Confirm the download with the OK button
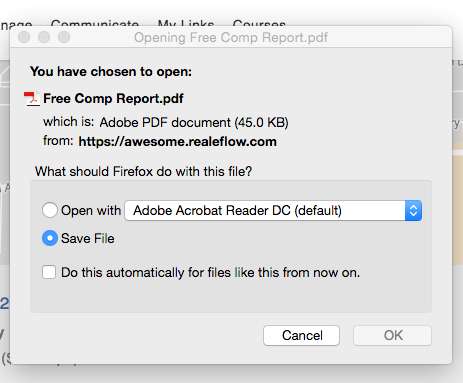This screenshot has width=463, height=383. click(x=392, y=335)
